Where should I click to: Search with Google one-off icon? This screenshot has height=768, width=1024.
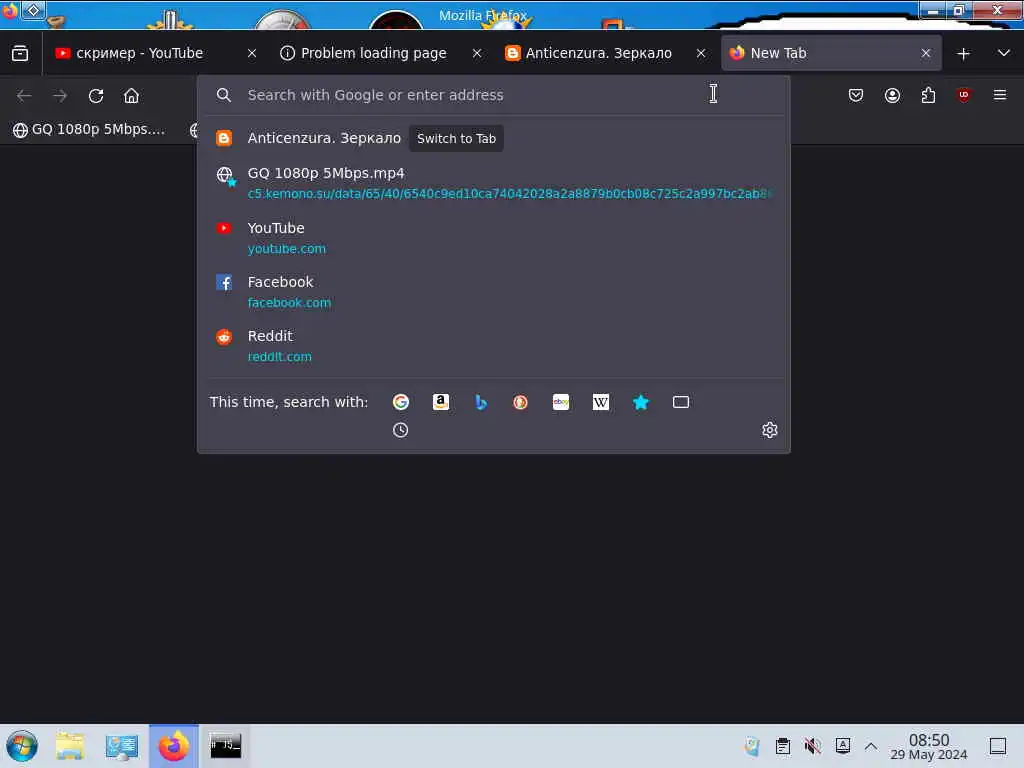401,402
